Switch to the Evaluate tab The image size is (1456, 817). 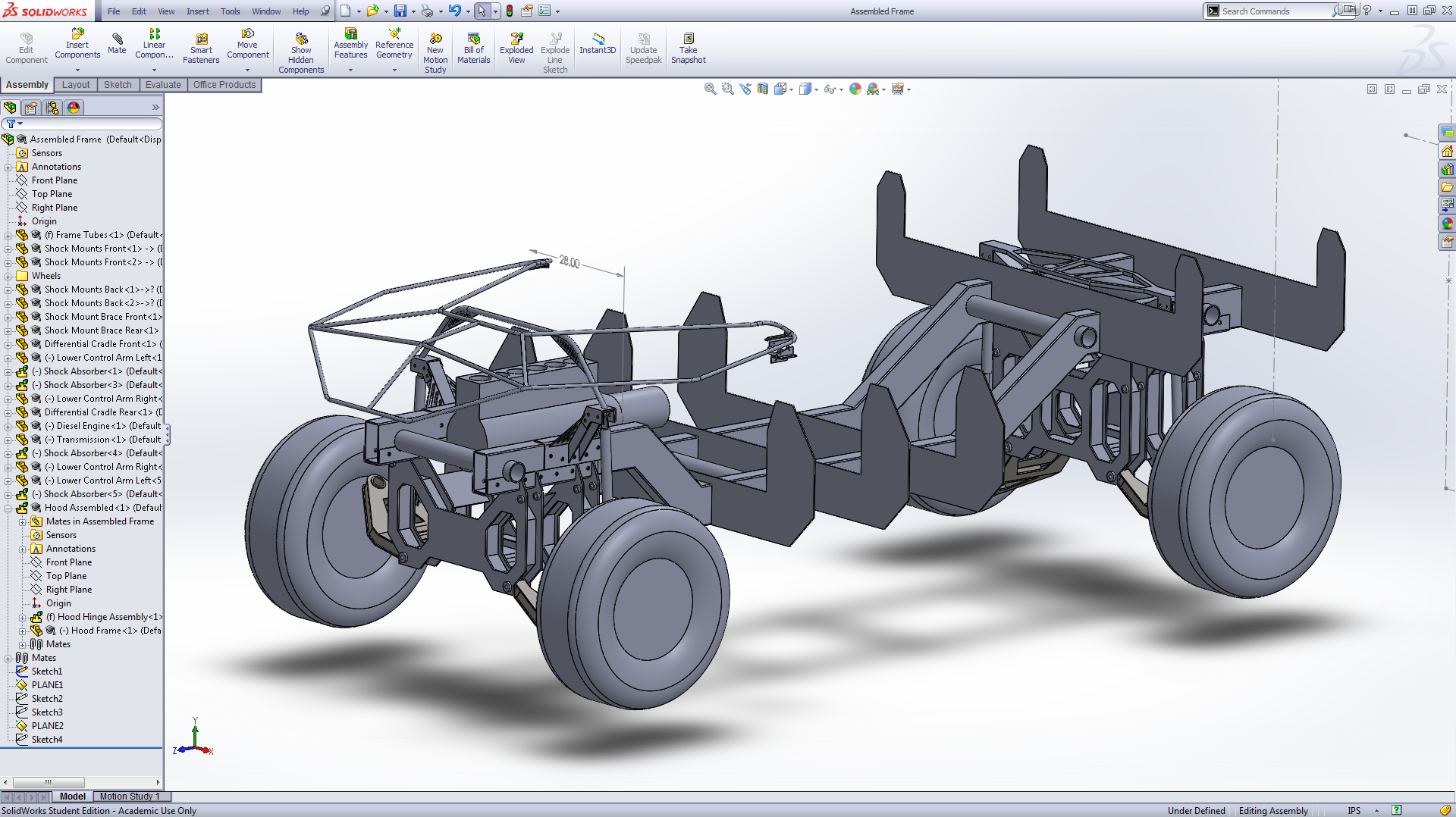coord(163,85)
